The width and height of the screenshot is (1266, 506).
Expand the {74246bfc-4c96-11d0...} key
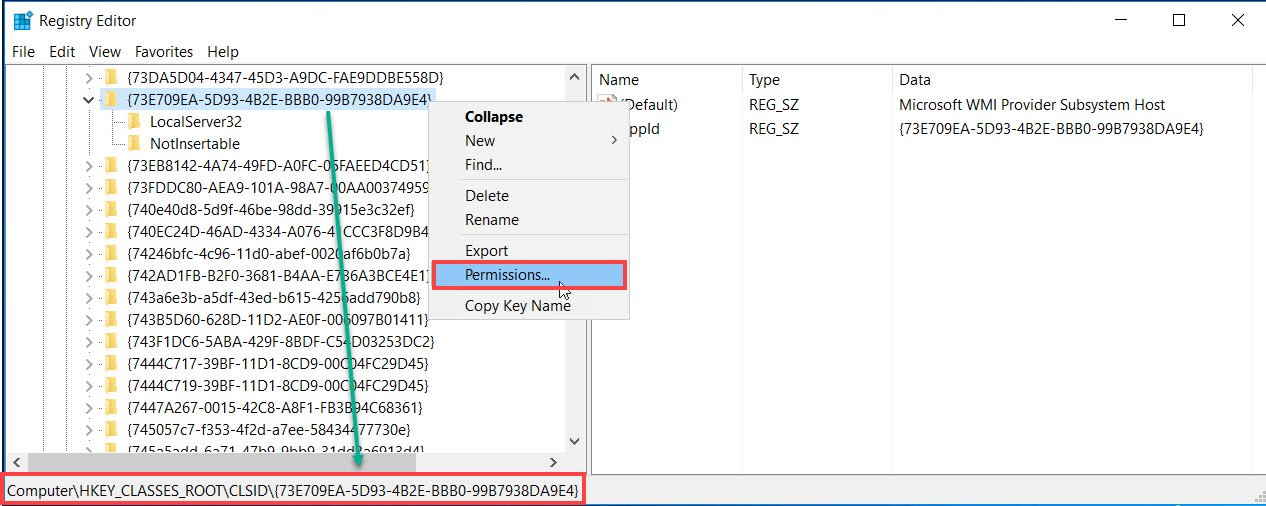pos(89,253)
